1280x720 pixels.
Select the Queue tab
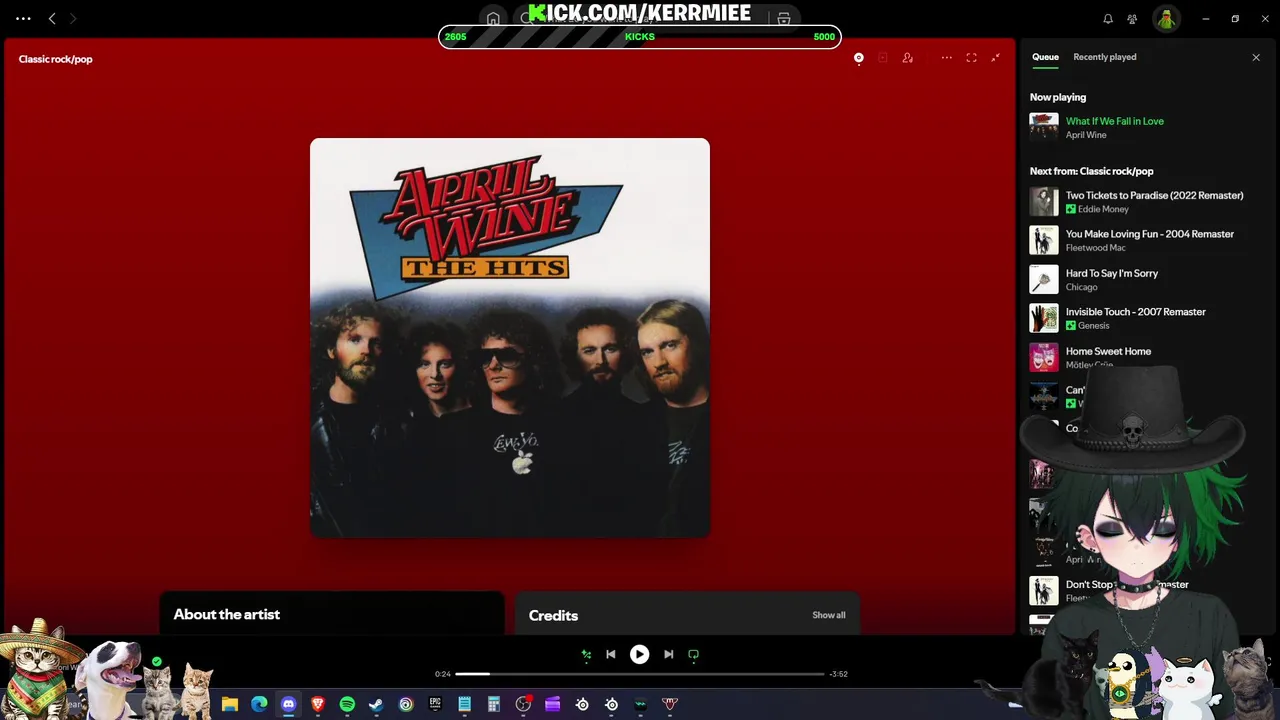pos(1045,57)
